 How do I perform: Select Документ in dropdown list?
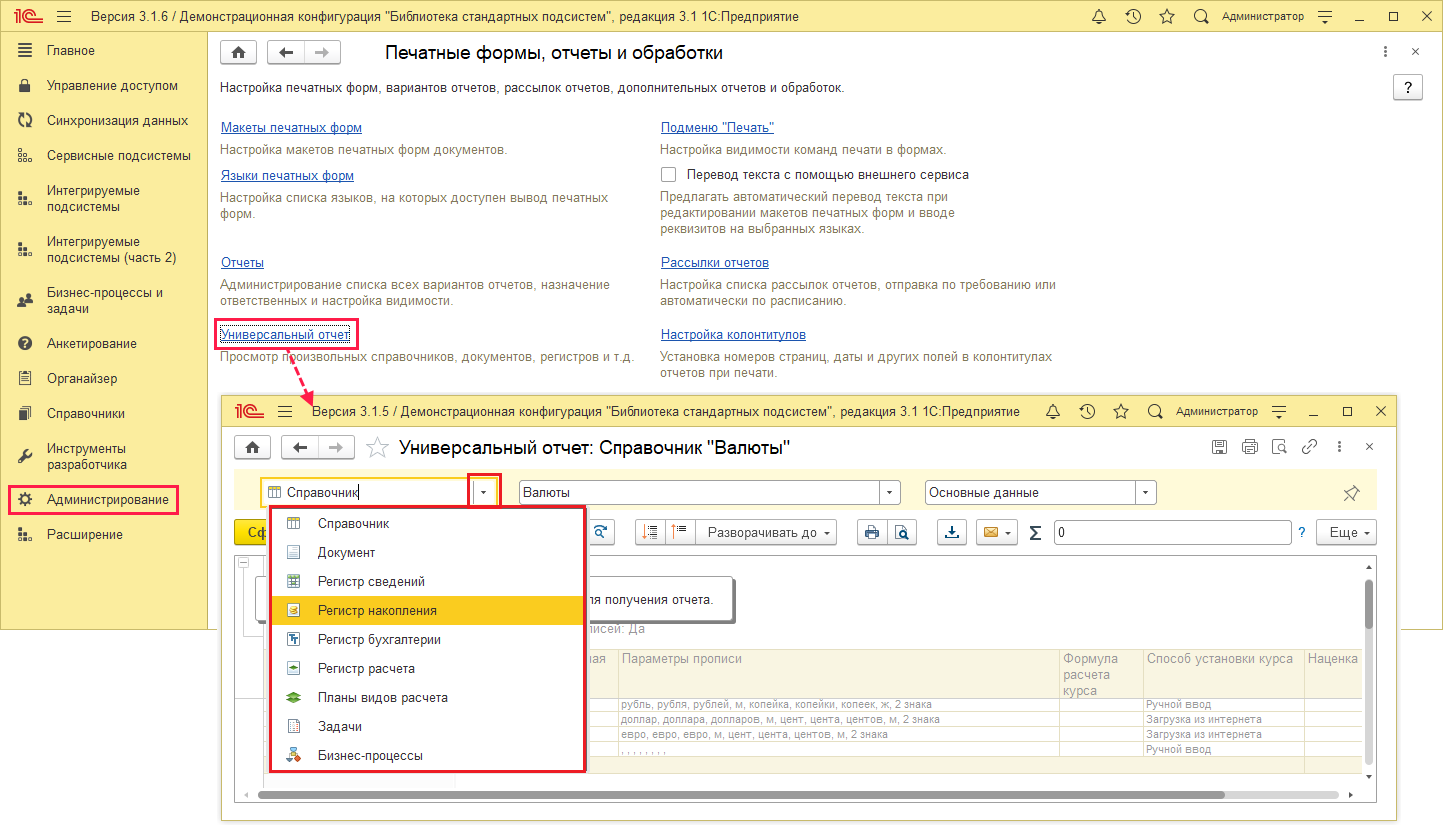427,553
